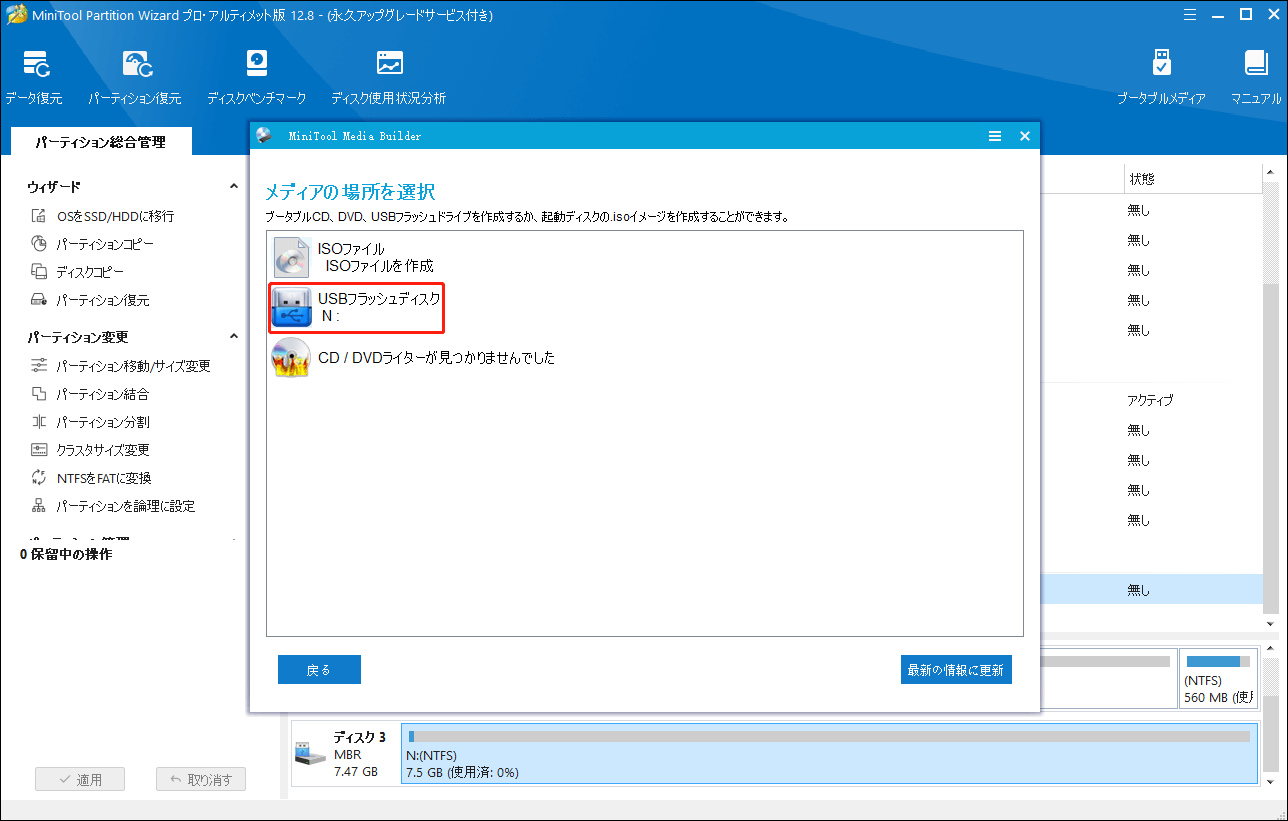Image resolution: width=1288 pixels, height=821 pixels.
Task: Click the ディスク 3 drive icon
Action: coord(308,754)
